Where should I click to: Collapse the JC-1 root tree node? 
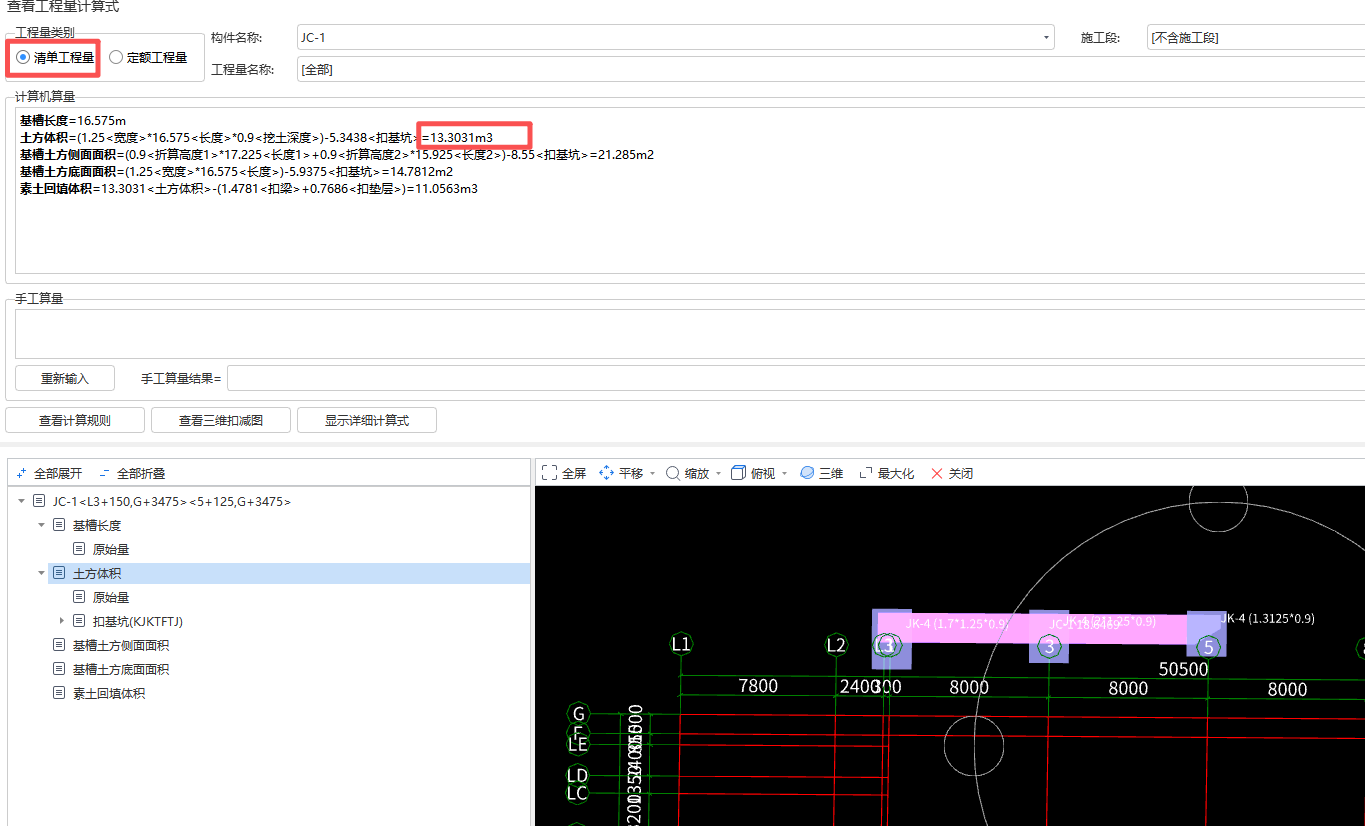pos(22,501)
